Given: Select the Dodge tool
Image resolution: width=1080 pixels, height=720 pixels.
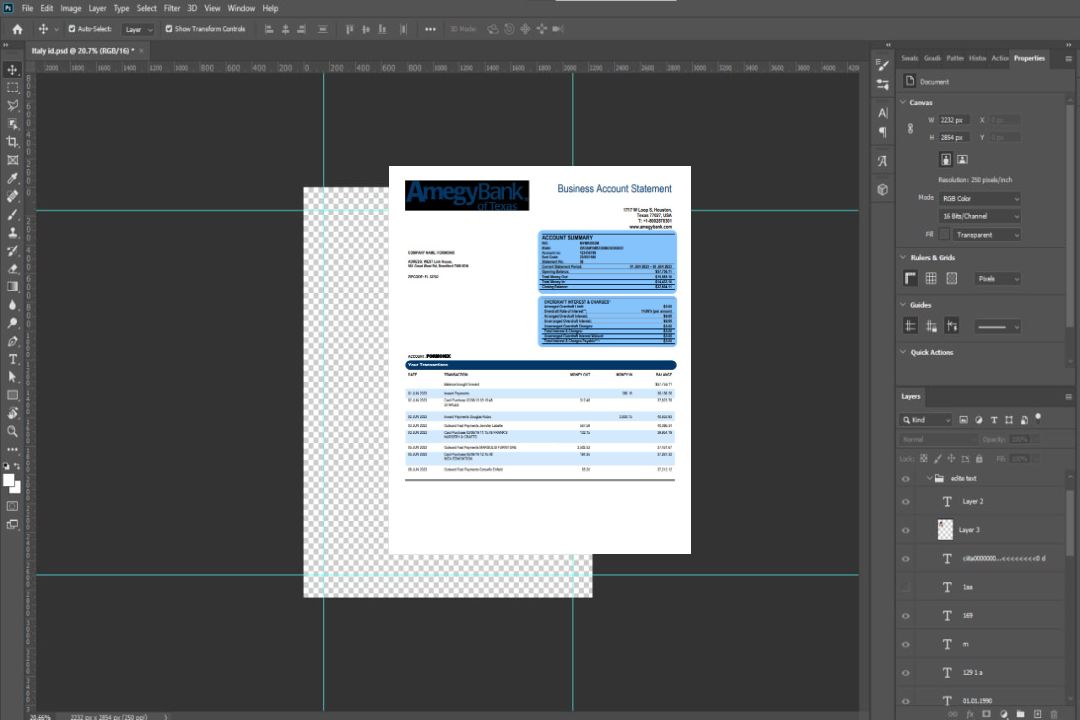Looking at the screenshot, I should click(12, 322).
